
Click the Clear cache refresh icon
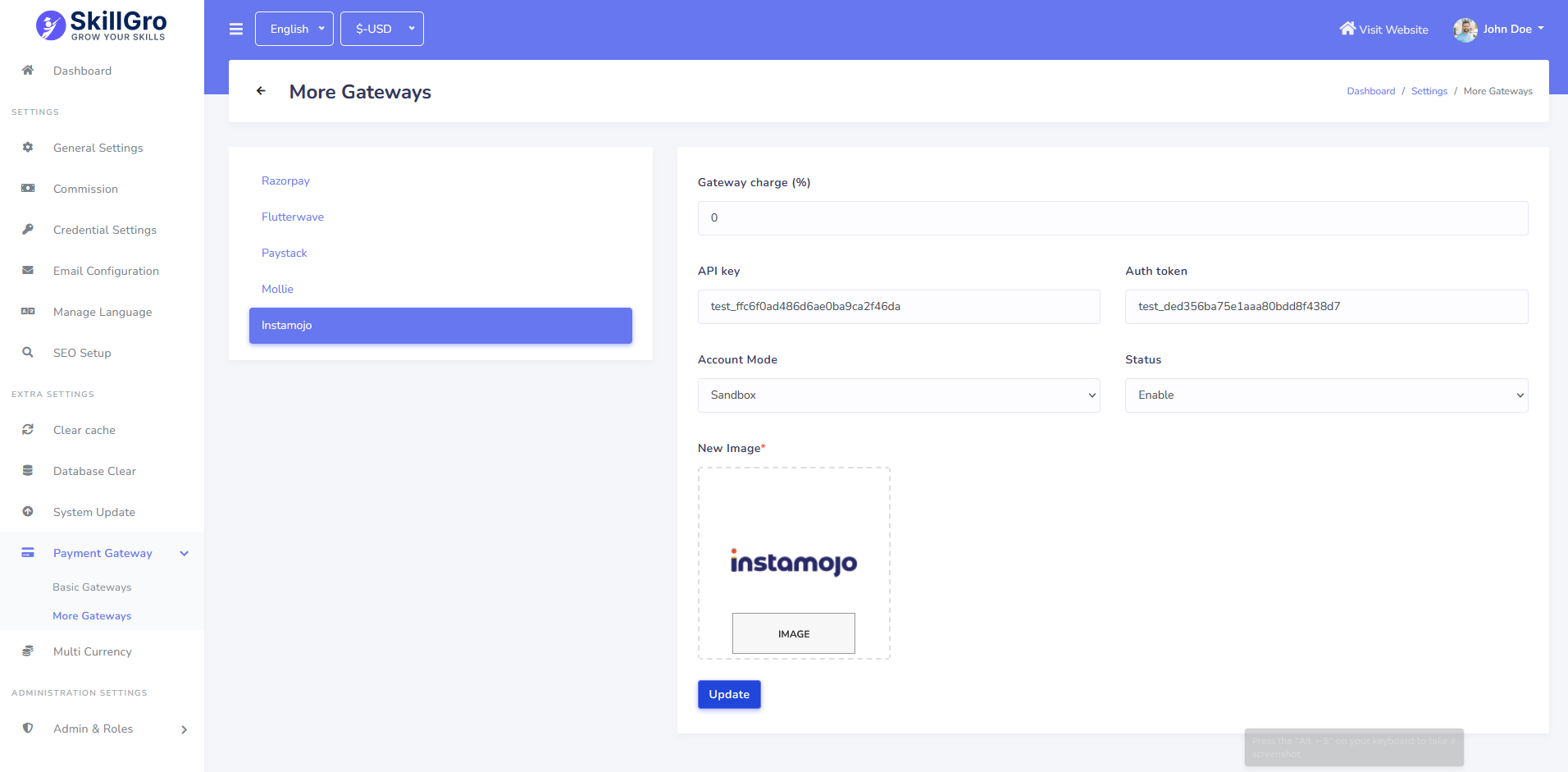(x=28, y=430)
